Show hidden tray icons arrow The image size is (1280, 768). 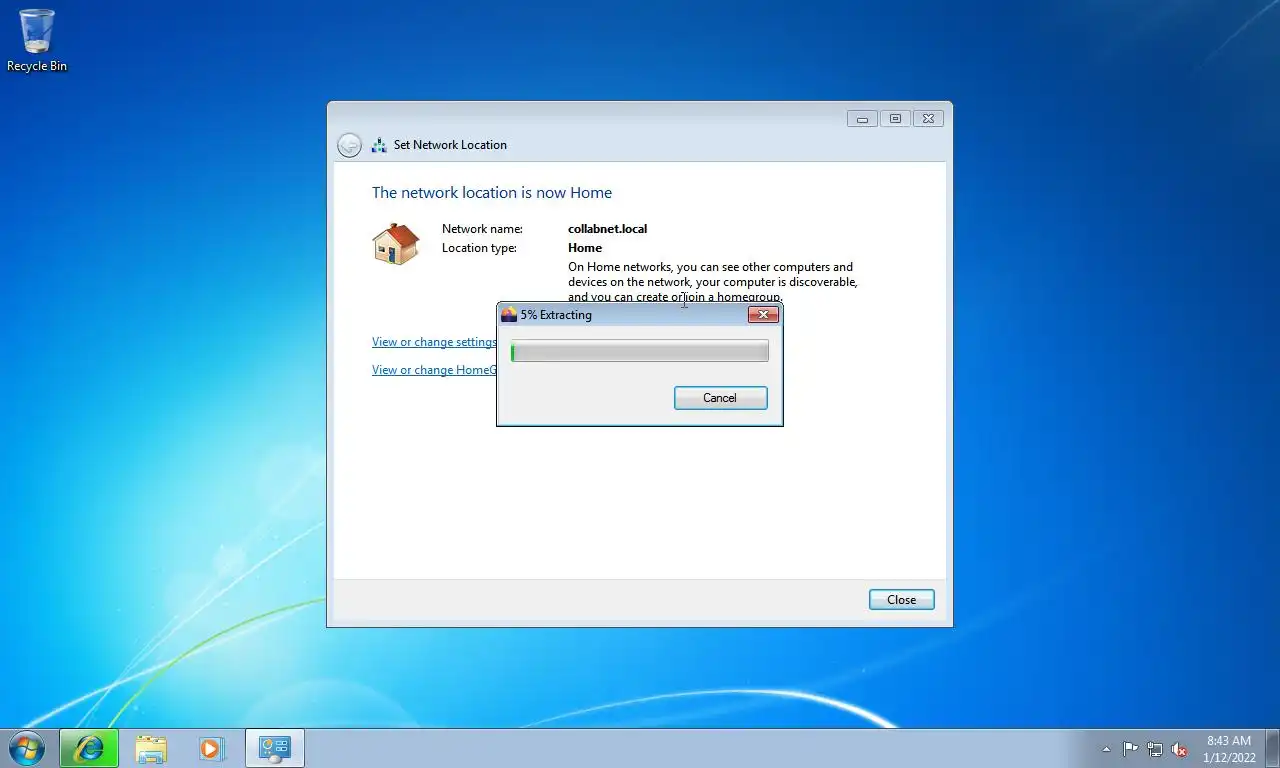click(x=1106, y=749)
